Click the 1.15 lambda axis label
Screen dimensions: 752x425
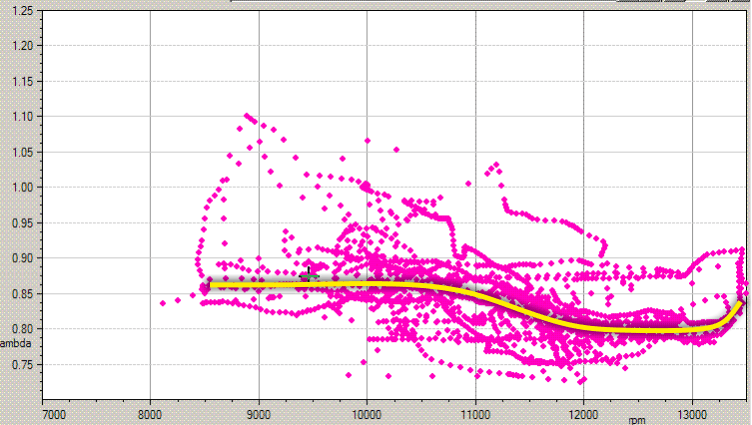click(x=23, y=82)
